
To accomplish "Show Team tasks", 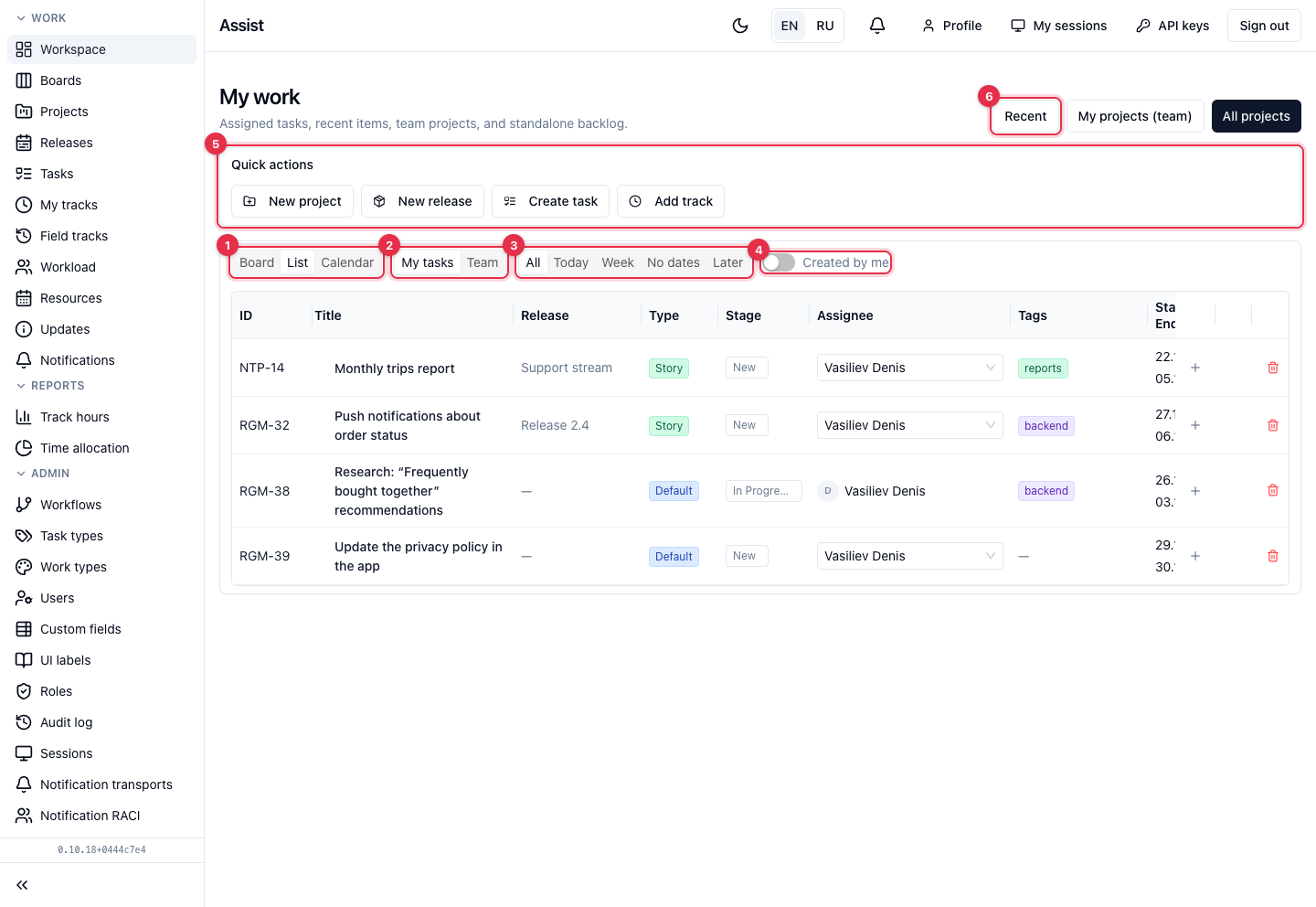I will tap(483, 262).
